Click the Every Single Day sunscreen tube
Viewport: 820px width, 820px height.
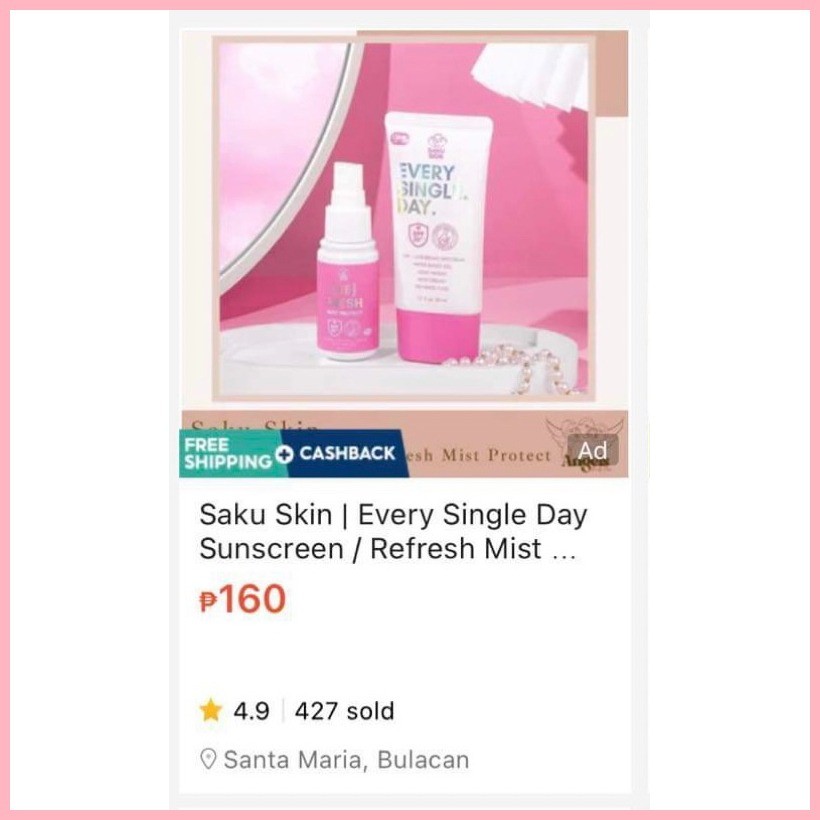[437, 236]
